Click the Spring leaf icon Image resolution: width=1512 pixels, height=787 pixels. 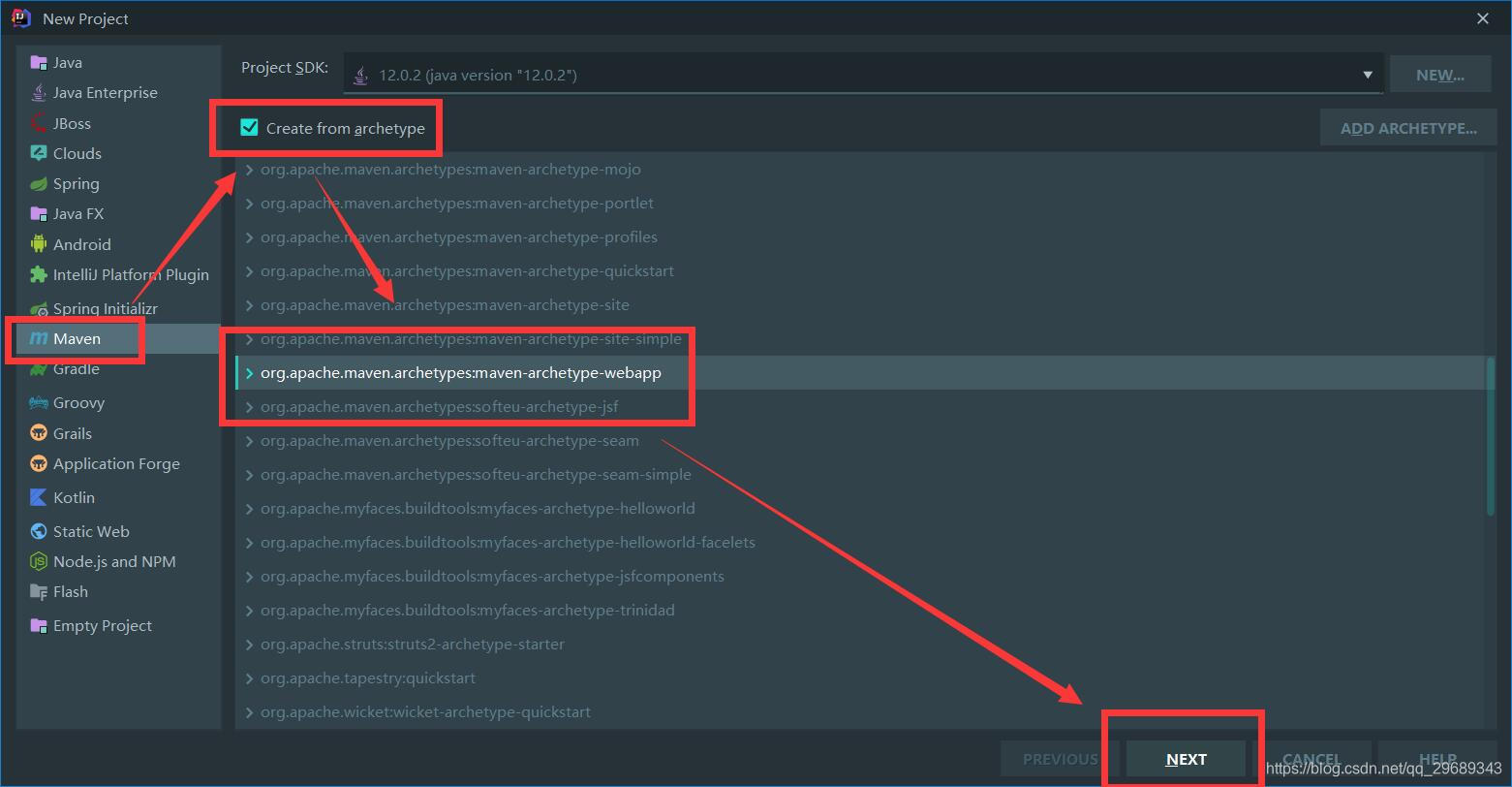(39, 183)
